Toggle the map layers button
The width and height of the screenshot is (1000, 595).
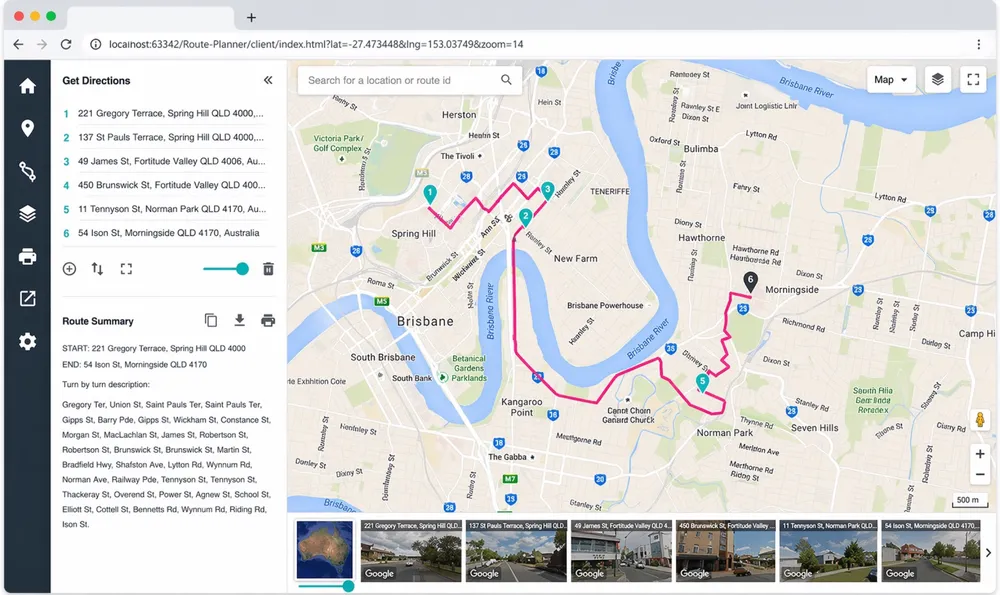click(937, 80)
